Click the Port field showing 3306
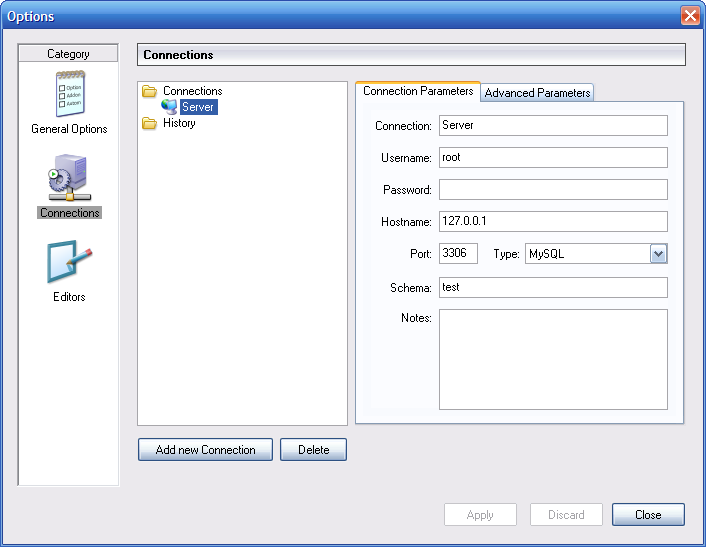This screenshot has width=706, height=547. tap(458, 254)
